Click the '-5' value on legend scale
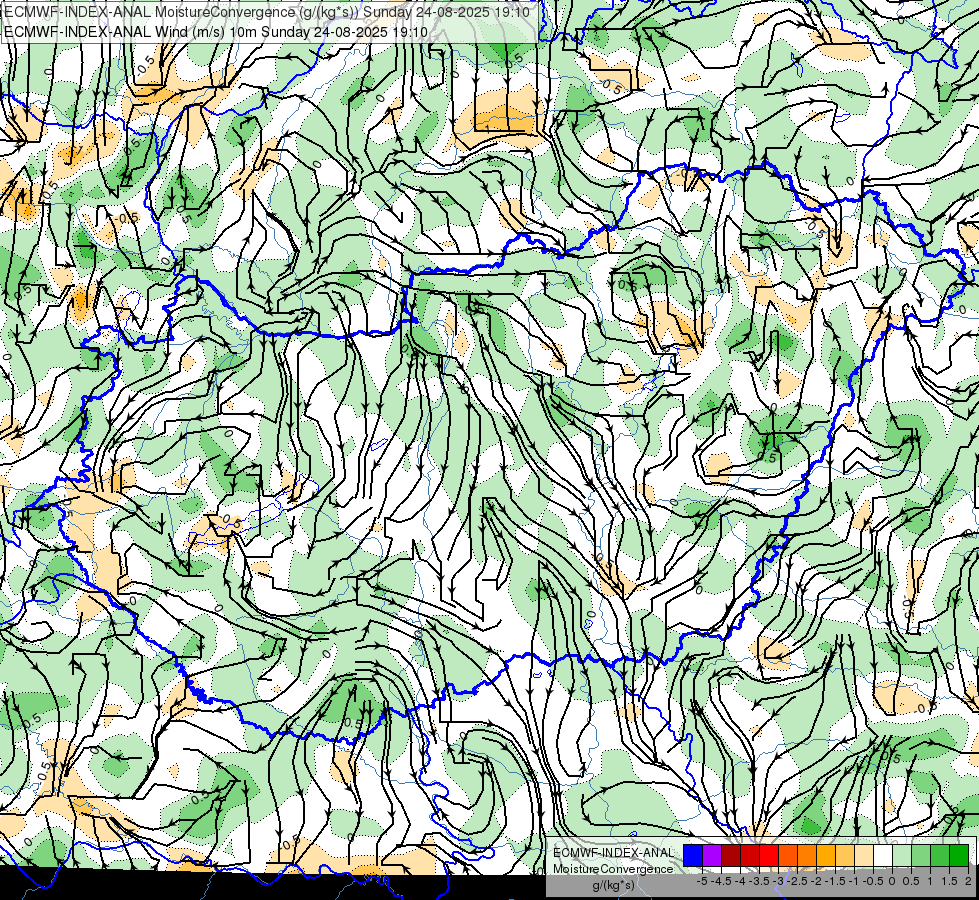 [x=702, y=881]
